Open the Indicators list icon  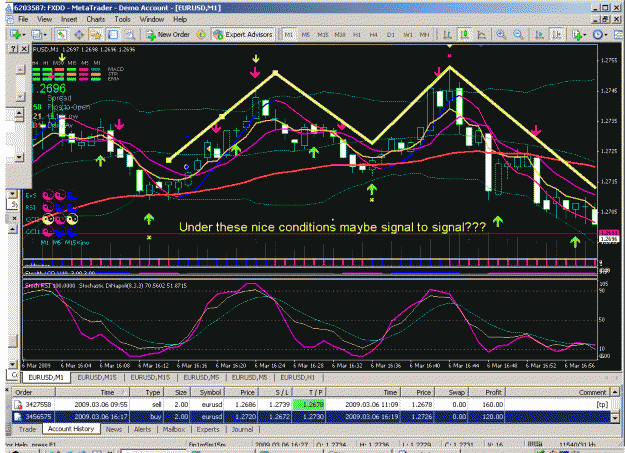(577, 35)
